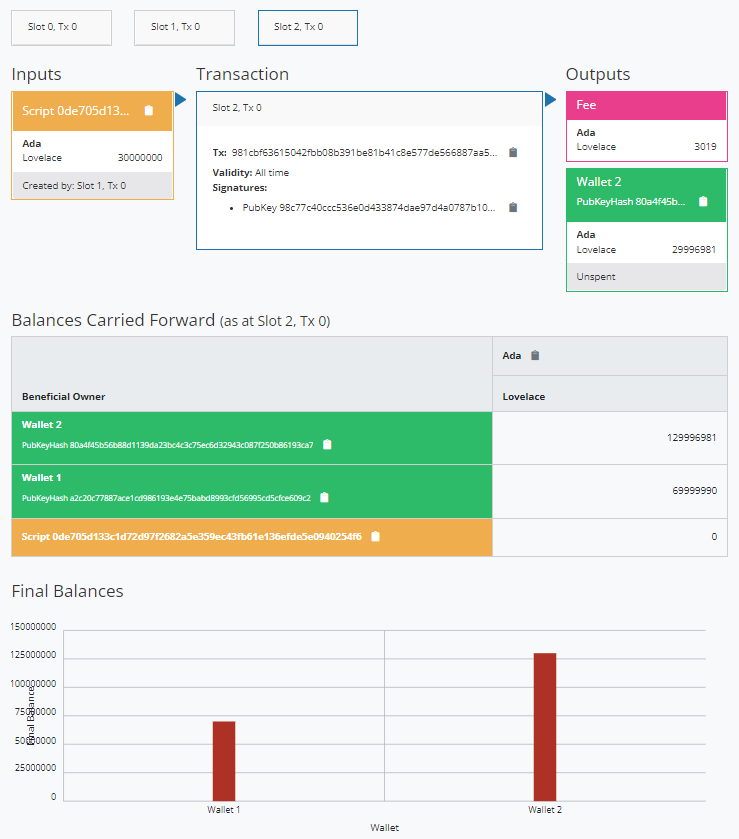The width and height of the screenshot is (739, 839).
Task: Open the Slot 1, Tx 0 tab
Action: click(x=184, y=28)
